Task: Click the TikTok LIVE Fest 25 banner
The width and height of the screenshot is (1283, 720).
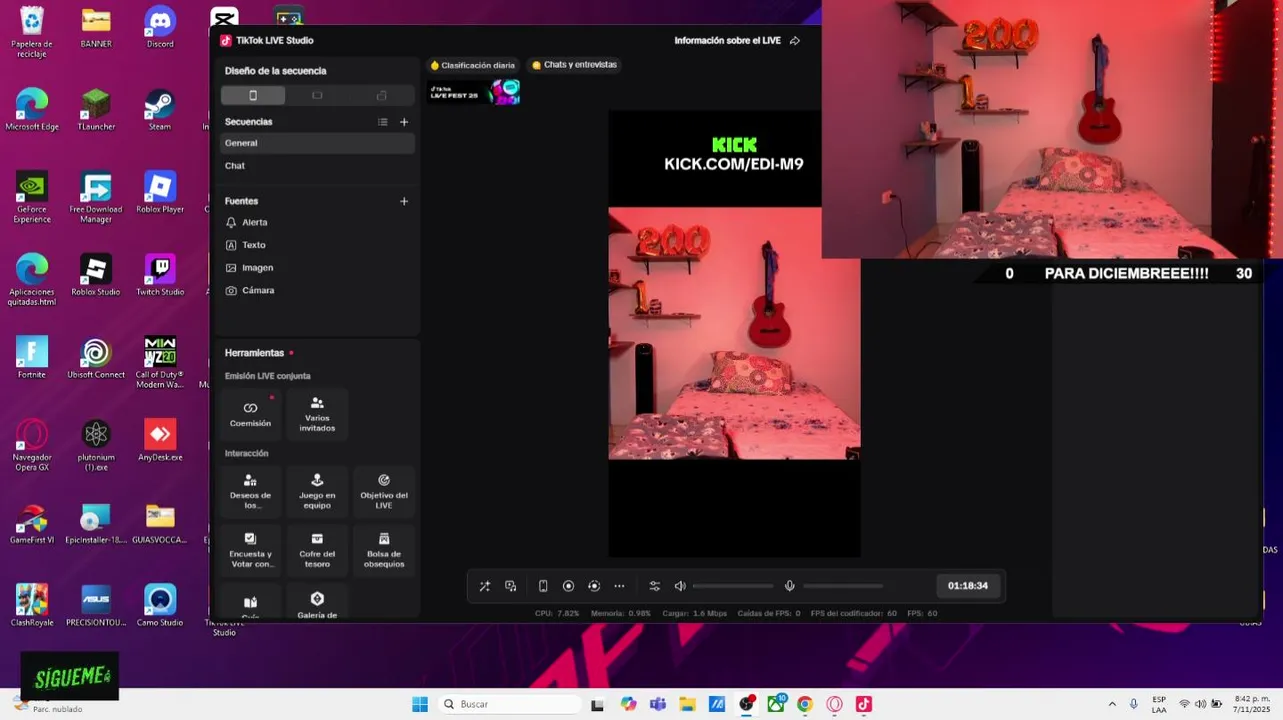Action: point(473,92)
